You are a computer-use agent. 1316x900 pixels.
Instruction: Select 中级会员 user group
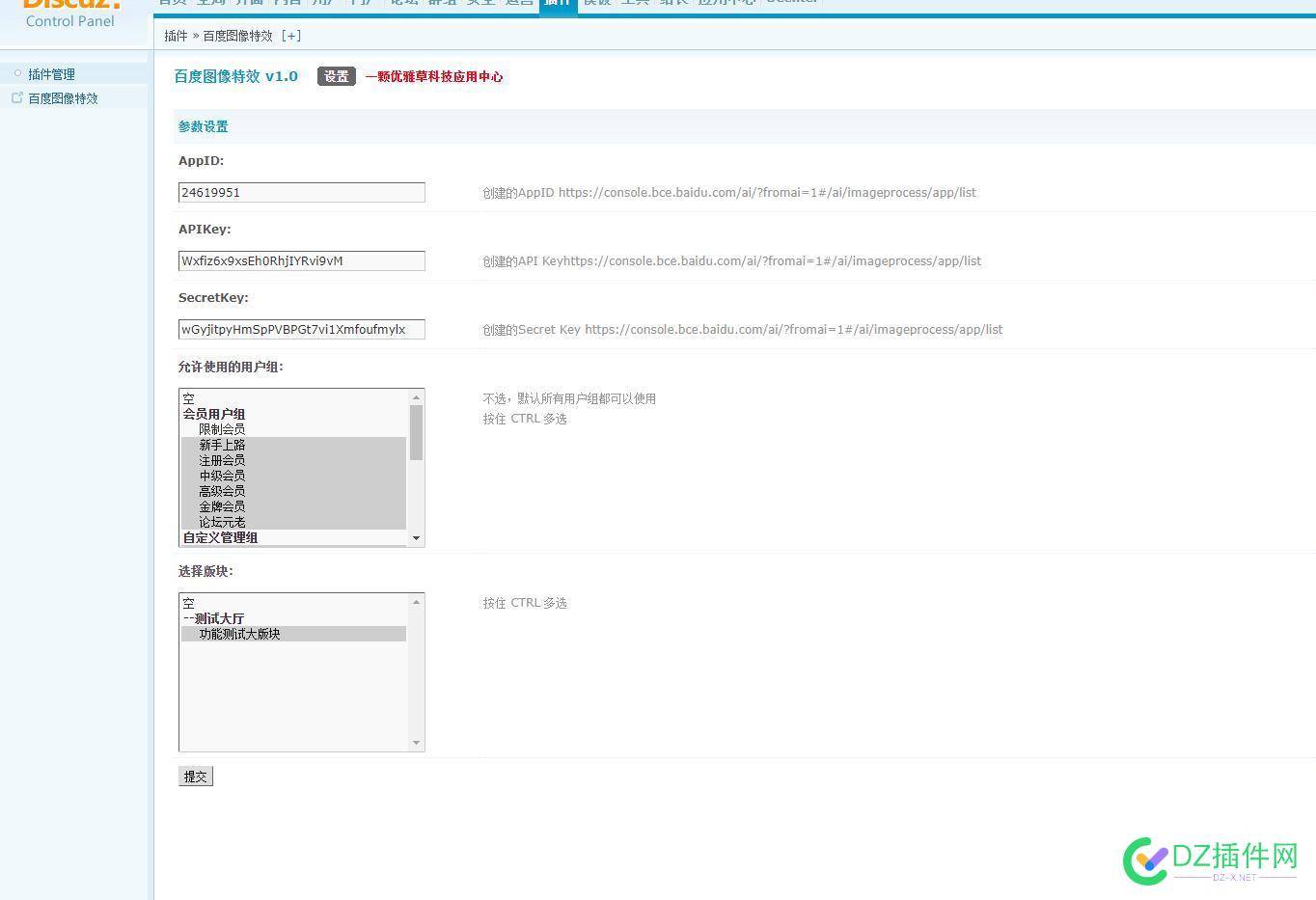click(x=294, y=476)
